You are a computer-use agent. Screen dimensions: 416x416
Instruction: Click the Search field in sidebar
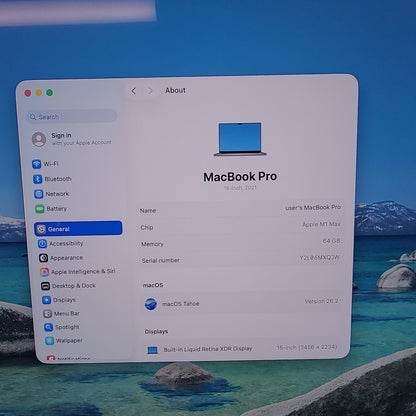tap(71, 117)
